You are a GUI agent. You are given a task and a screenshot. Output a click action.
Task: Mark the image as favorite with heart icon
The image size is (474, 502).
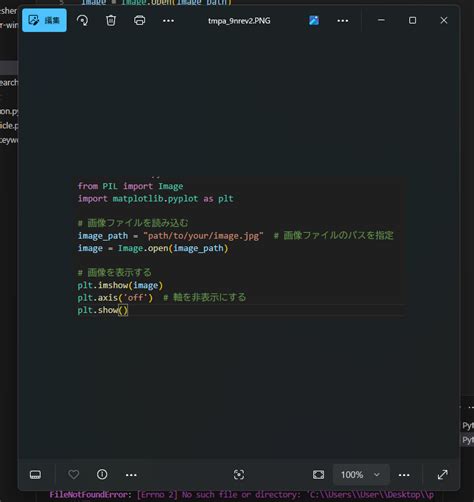(73, 474)
